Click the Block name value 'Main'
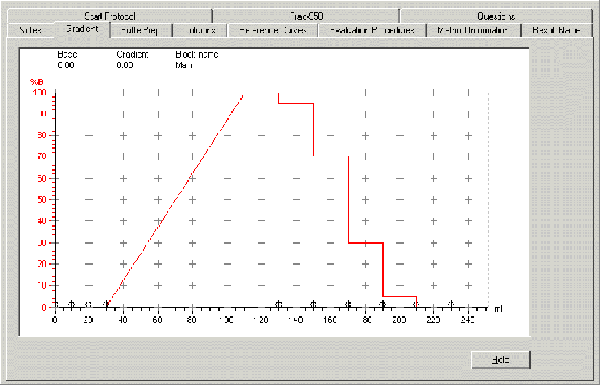 [183, 65]
